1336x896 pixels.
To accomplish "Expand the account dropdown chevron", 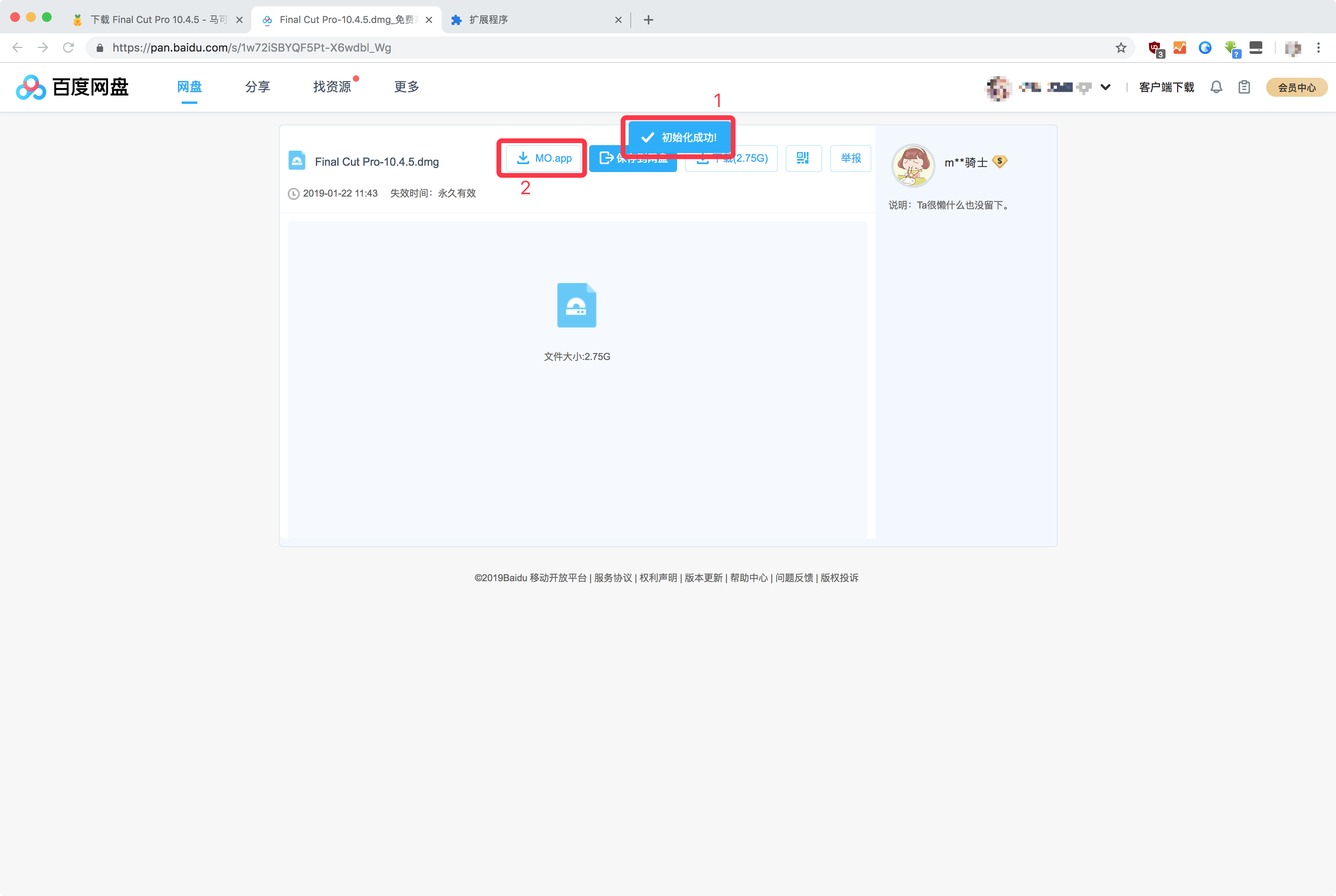I will click(1105, 88).
